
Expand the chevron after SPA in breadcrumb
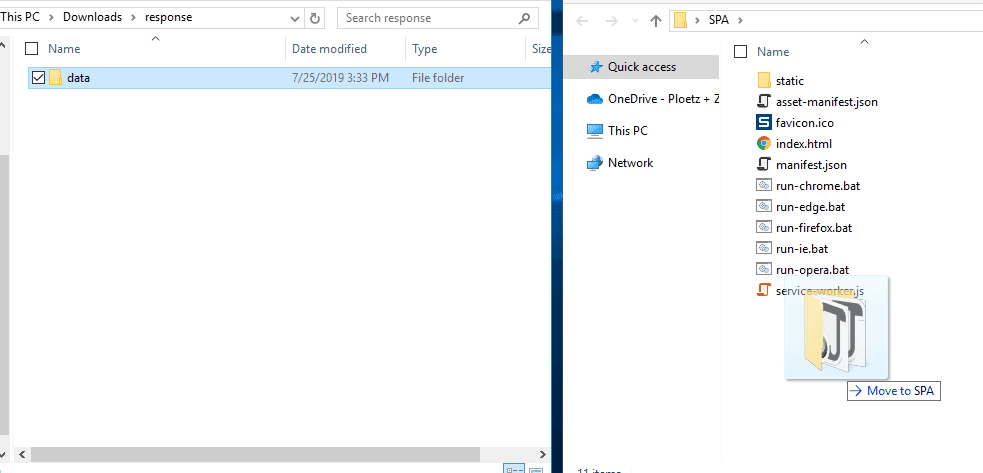(741, 20)
